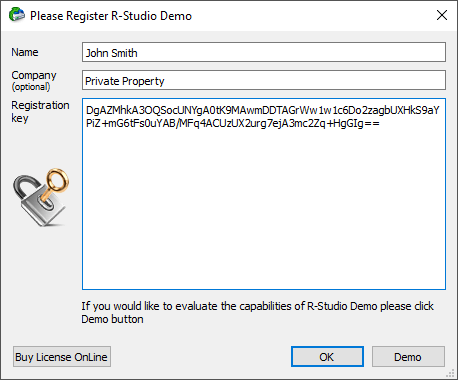Click the first line of the registration key
Viewport: 458px width, 380px height.
point(263,110)
